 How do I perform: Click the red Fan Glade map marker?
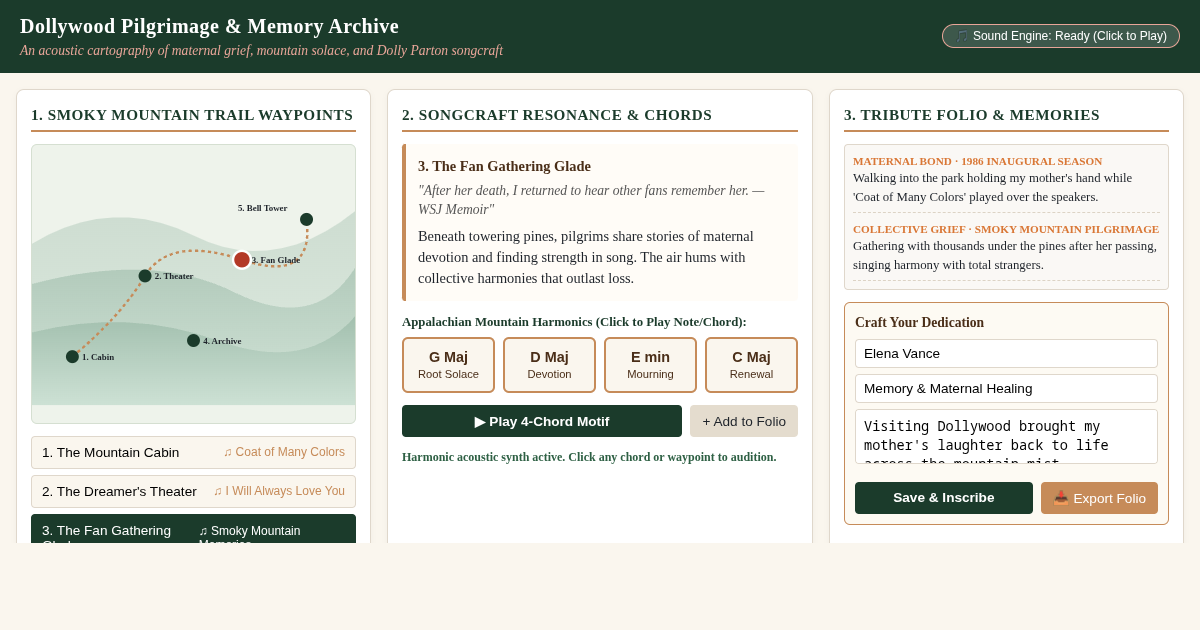click(x=242, y=260)
